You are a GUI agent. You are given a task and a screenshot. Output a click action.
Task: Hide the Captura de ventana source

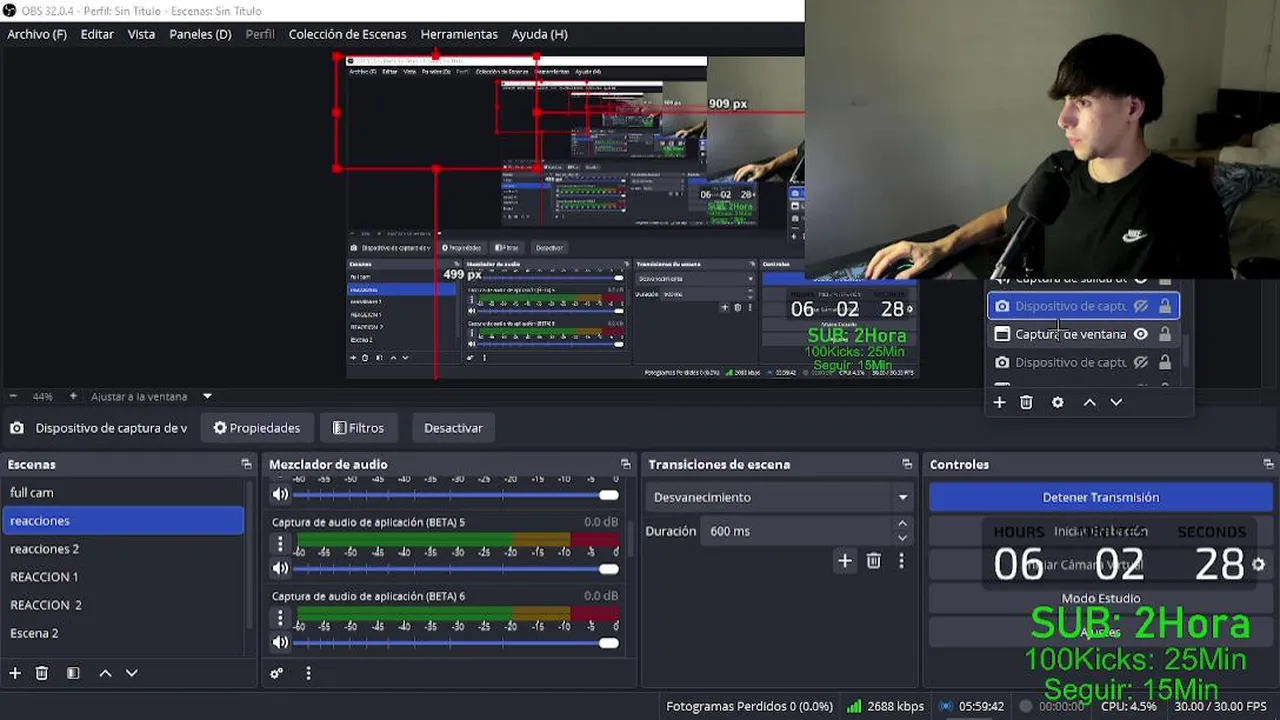[x=1141, y=334]
